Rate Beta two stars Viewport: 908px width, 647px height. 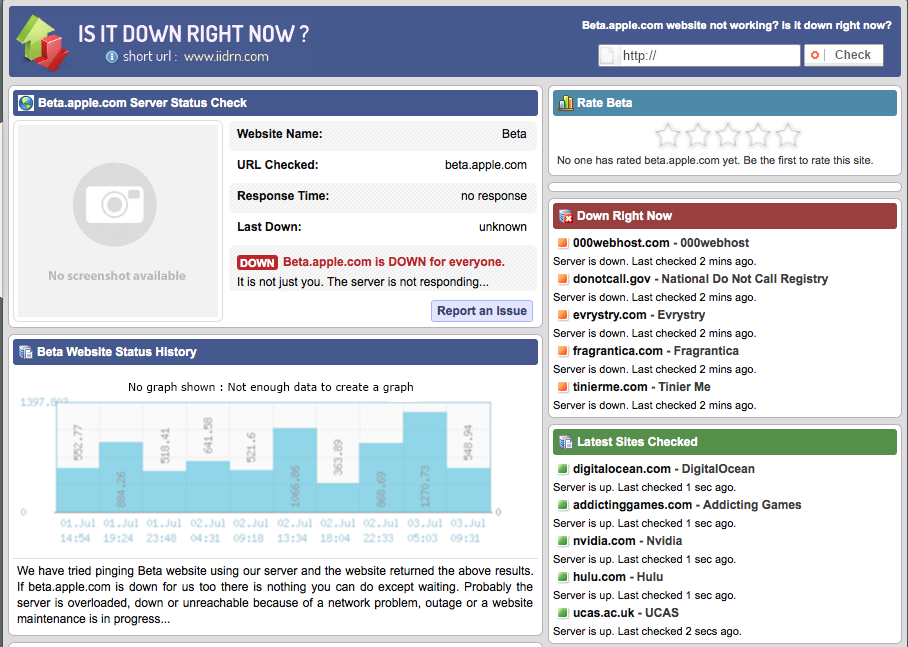698,136
